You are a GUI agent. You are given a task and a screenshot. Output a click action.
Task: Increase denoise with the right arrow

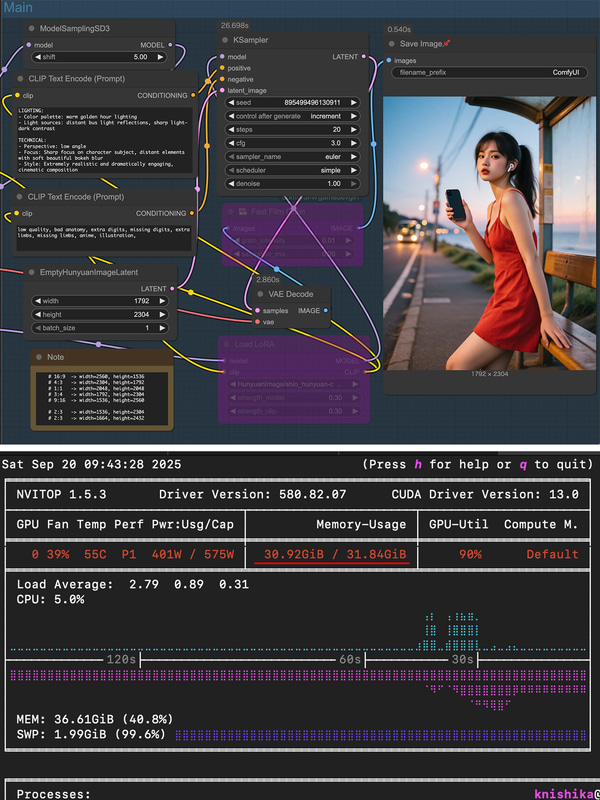click(x=354, y=184)
